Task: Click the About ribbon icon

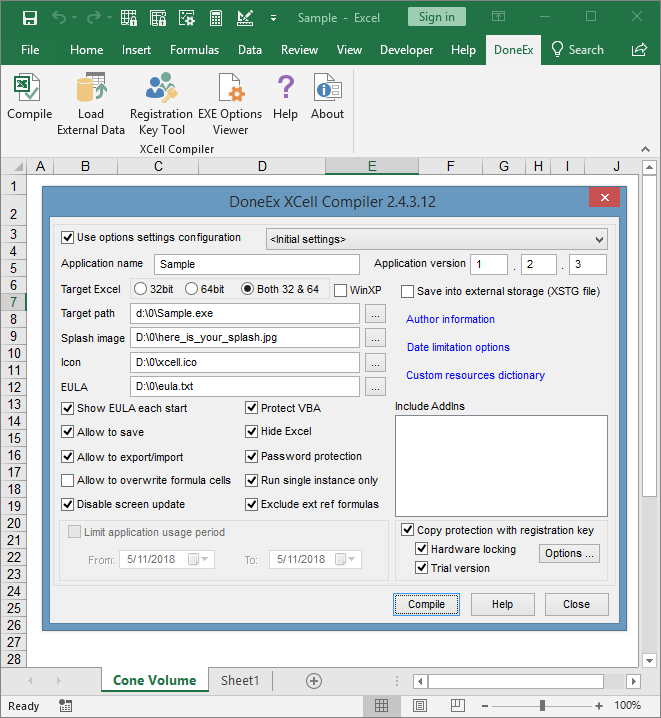Action: click(x=327, y=87)
